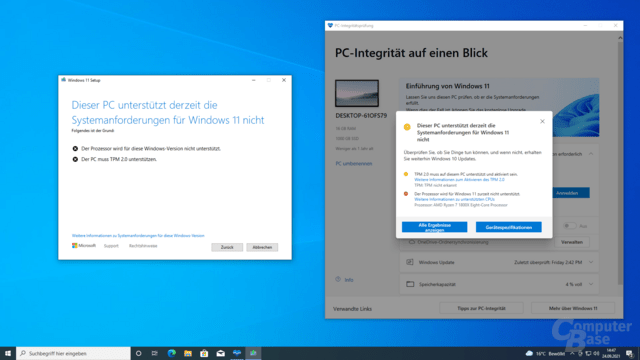Click the Windows Update row icon
The image size is (640, 360).
(x=410, y=262)
